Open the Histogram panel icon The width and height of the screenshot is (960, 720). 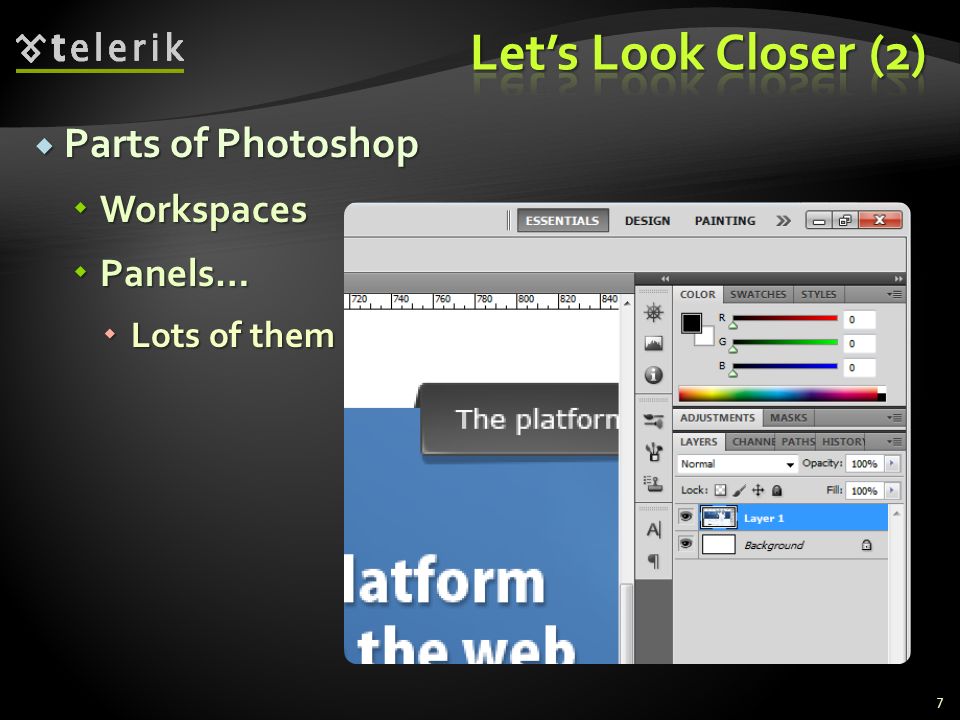[x=653, y=343]
